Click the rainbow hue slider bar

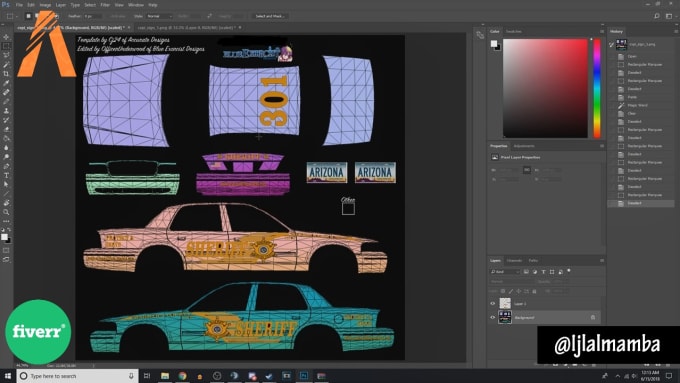(x=597, y=88)
